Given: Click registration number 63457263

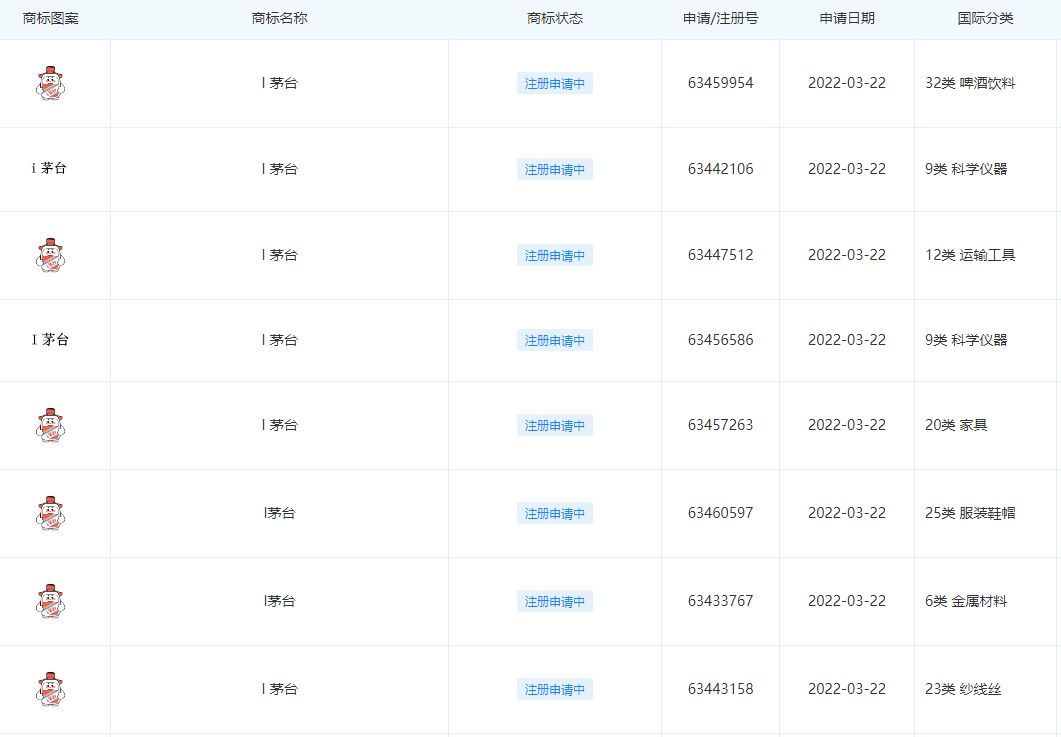Looking at the screenshot, I should pyautogui.click(x=721, y=424).
